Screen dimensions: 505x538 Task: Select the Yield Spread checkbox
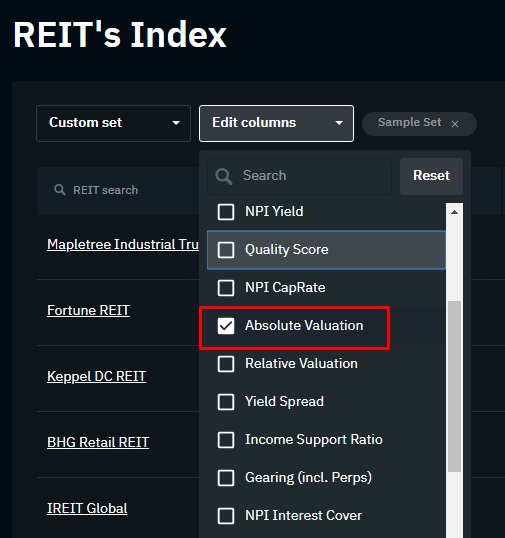(226, 402)
